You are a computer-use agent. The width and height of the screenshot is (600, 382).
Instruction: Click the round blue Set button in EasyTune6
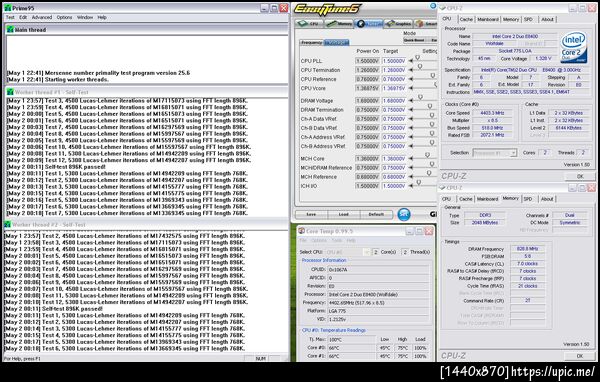coord(404,214)
